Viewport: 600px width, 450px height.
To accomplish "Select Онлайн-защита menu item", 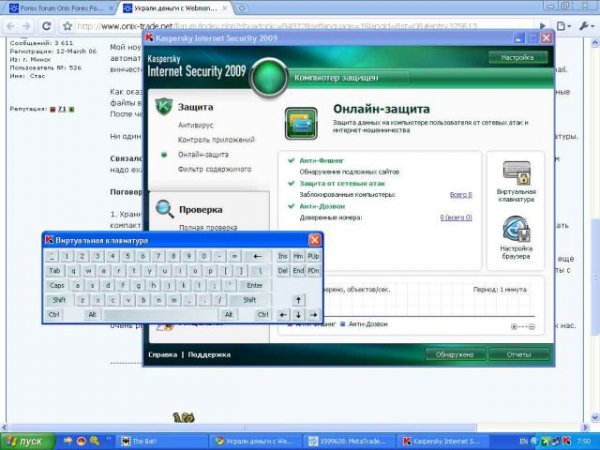I will pyautogui.click(x=203, y=155).
